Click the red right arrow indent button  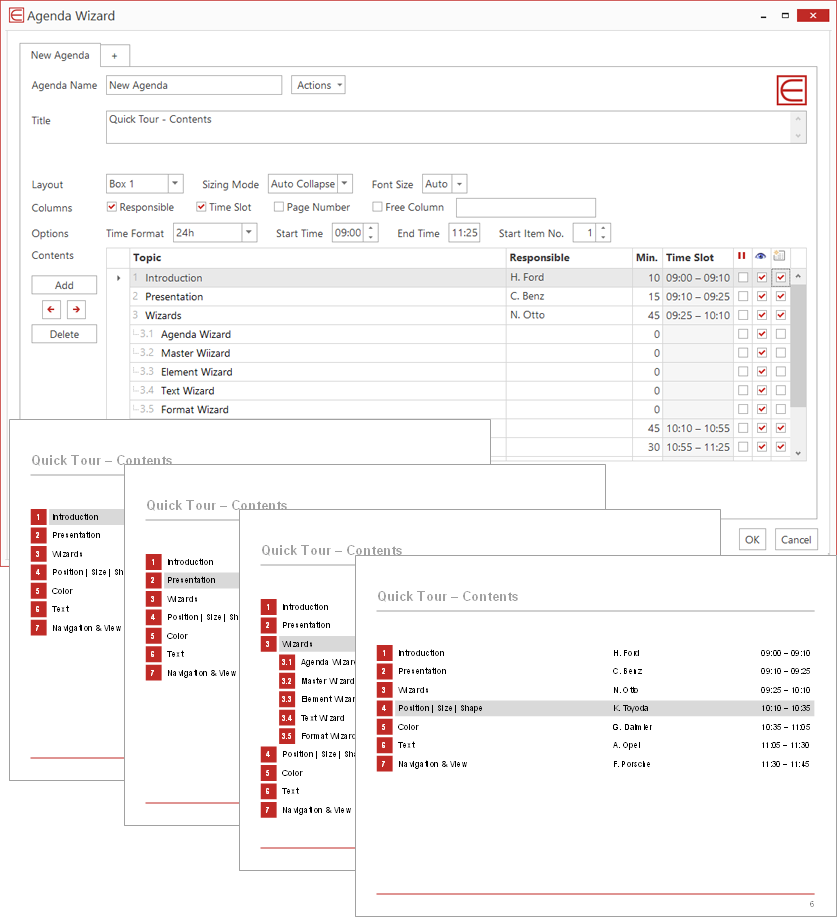76,310
